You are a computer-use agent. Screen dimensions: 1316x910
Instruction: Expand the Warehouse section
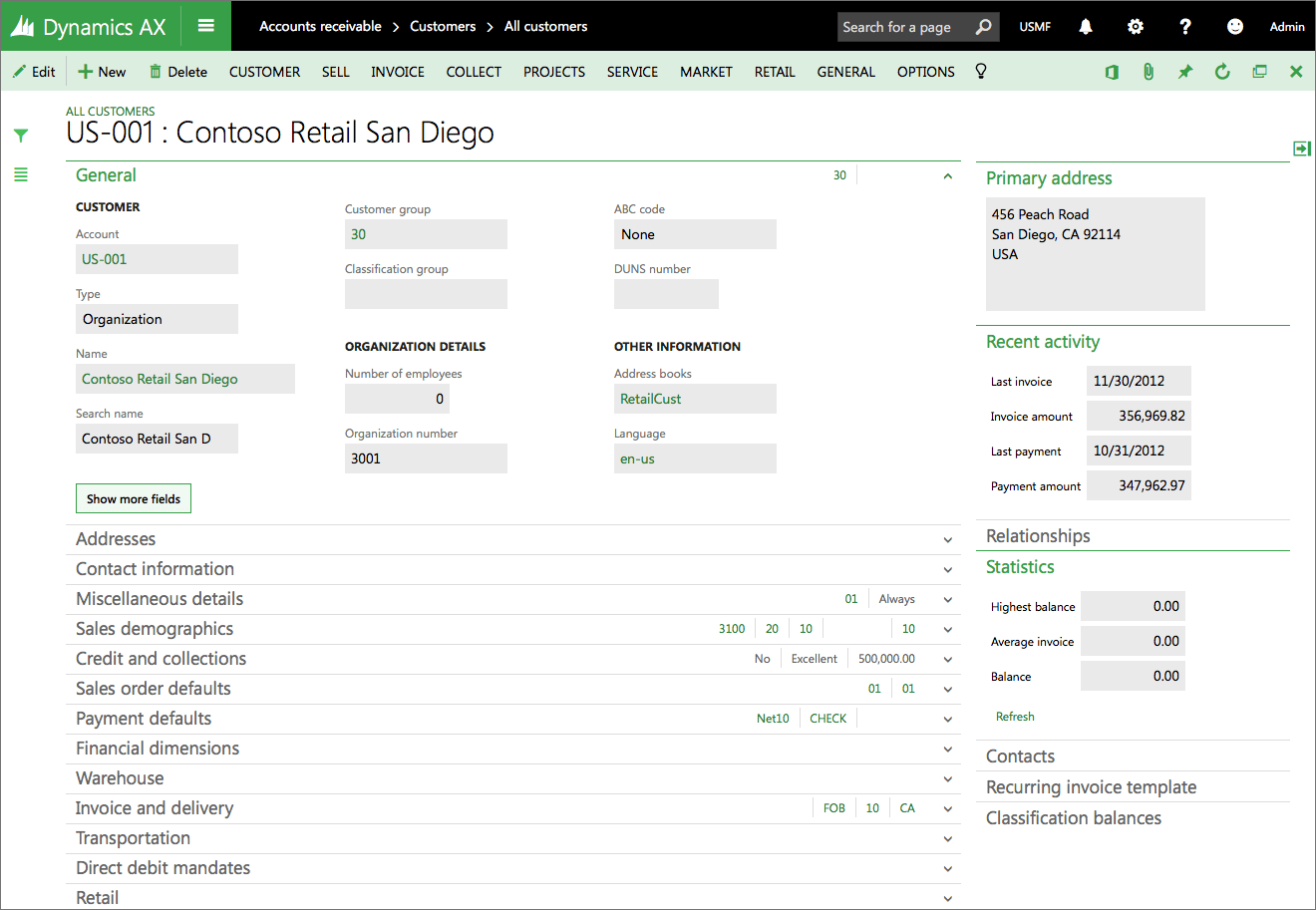(513, 778)
